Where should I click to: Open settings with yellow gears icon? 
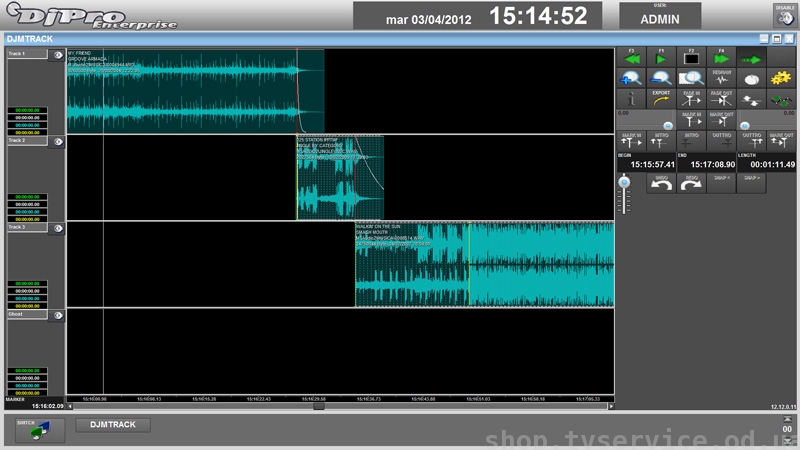pos(781,78)
